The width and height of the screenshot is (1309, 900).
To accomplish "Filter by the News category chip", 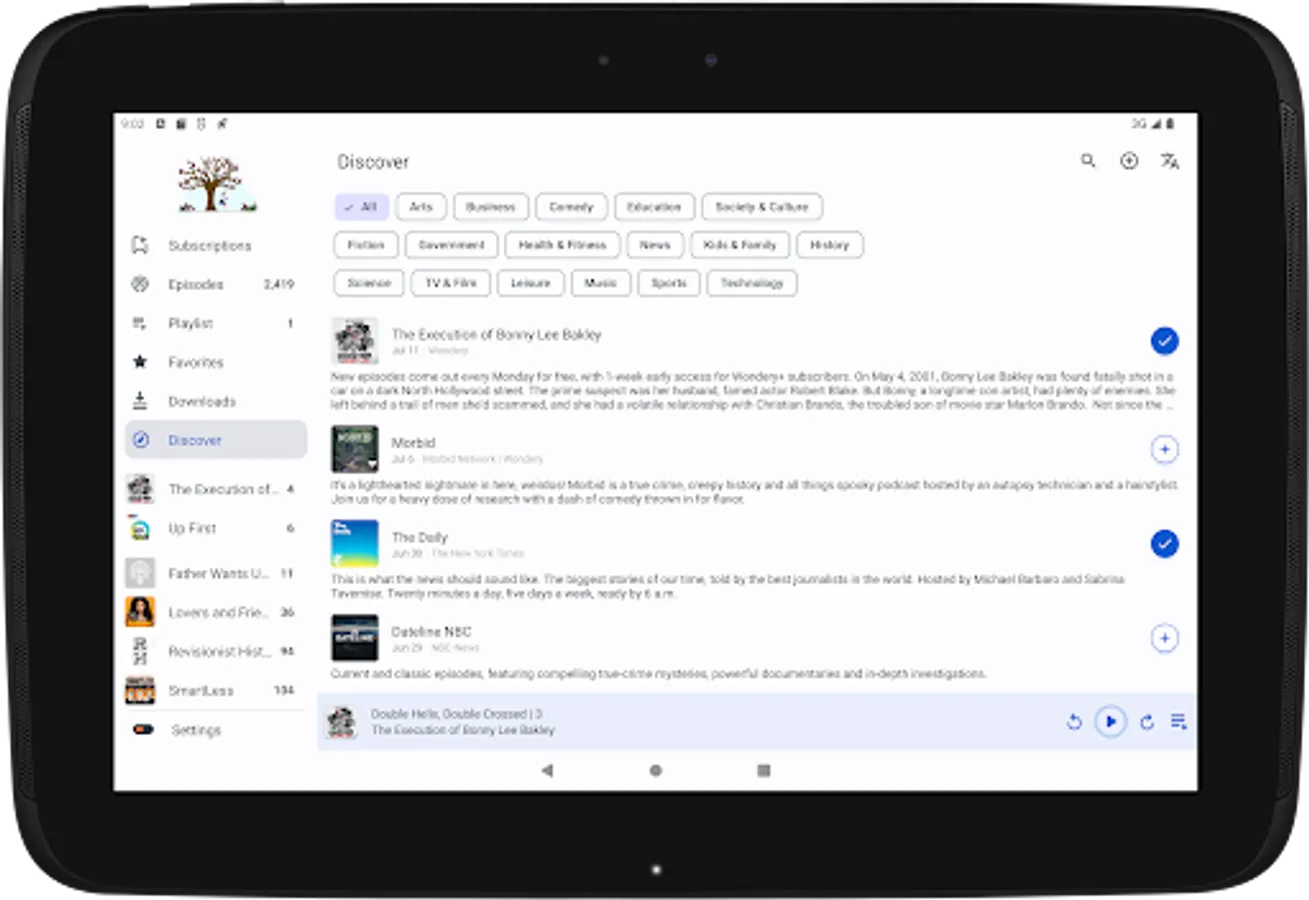I will click(656, 245).
